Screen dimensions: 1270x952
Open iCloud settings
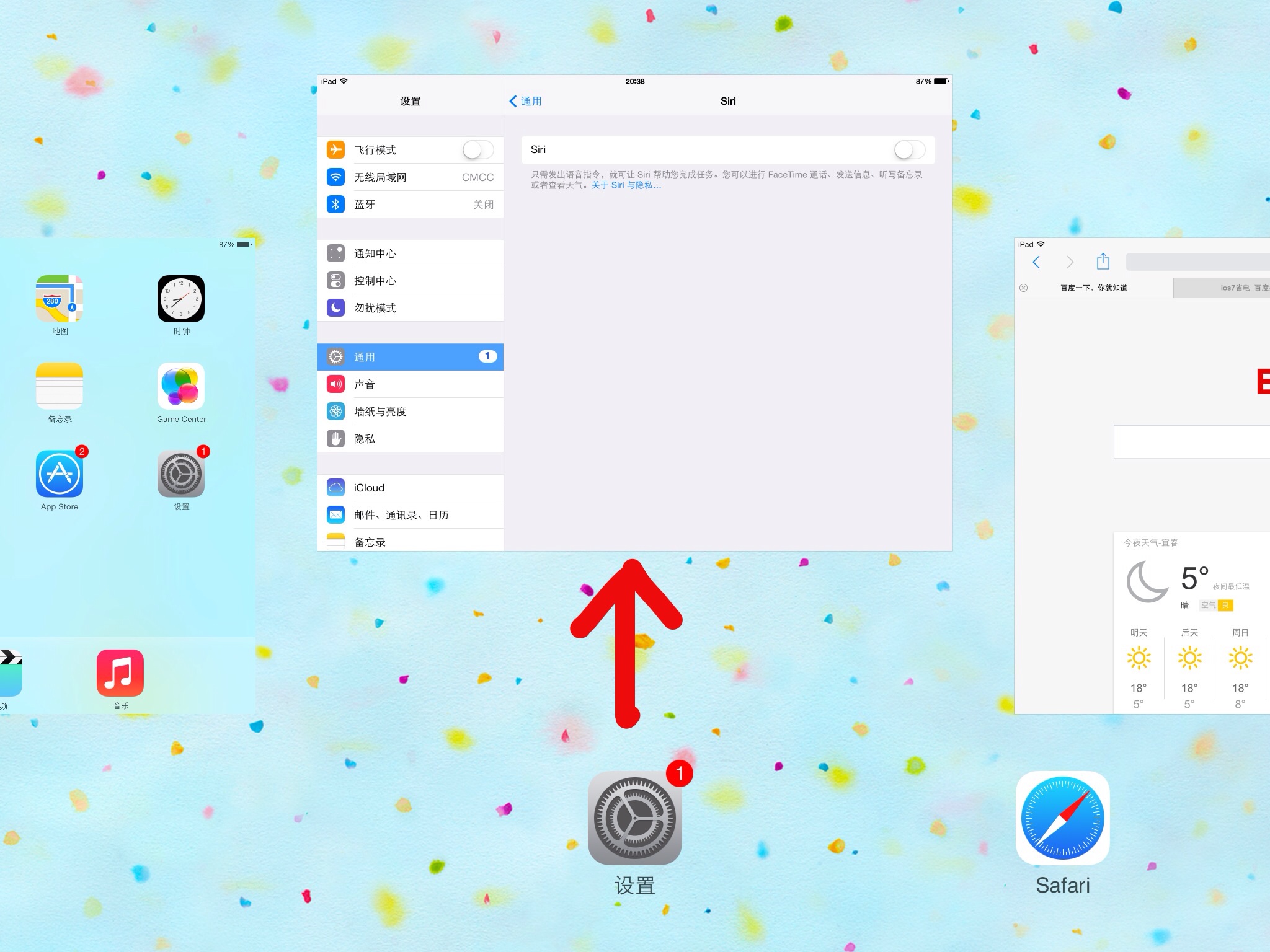[x=411, y=488]
